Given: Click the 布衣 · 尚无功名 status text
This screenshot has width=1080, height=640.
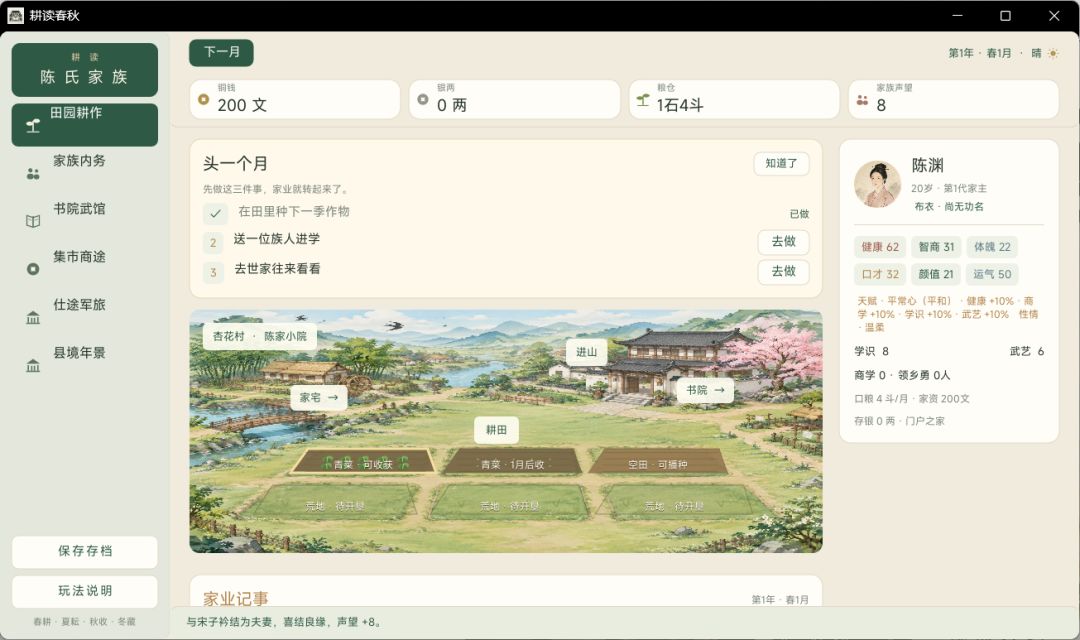Looking at the screenshot, I should click(x=948, y=207).
